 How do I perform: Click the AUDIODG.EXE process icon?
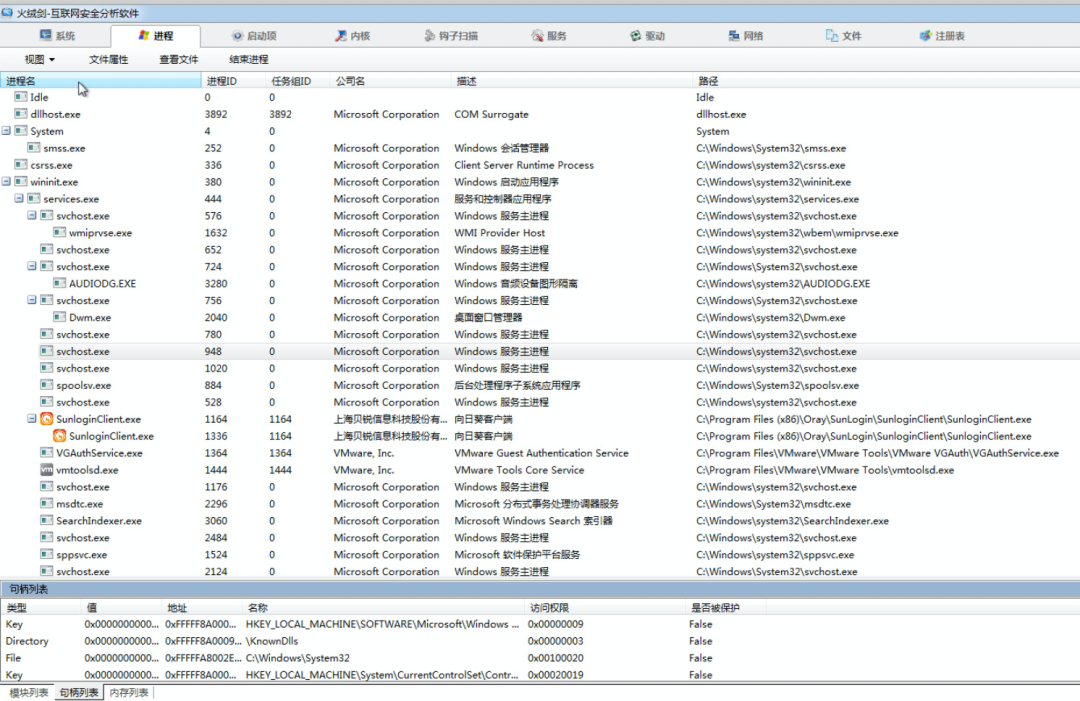[x=59, y=283]
